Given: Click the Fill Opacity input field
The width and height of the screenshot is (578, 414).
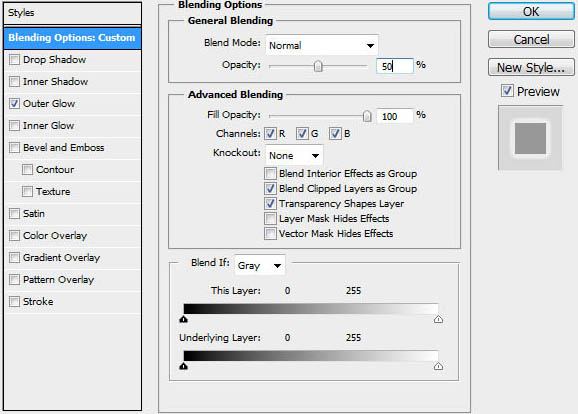Looking at the screenshot, I should point(395,116).
